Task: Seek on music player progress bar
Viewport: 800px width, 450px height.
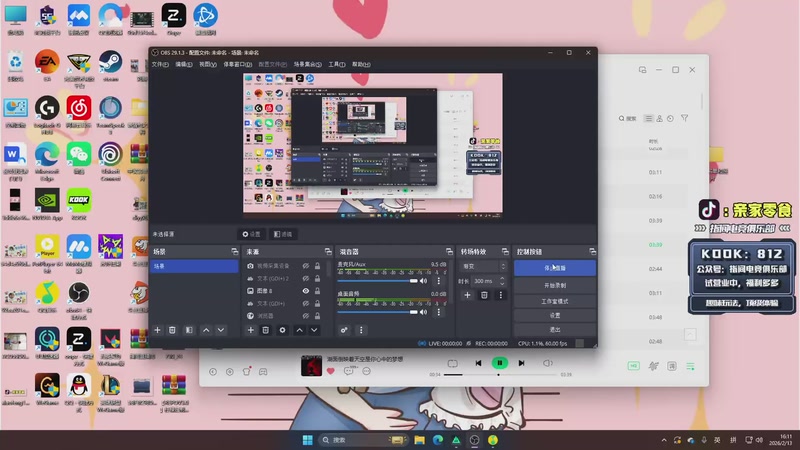Action: pyautogui.click(x=501, y=374)
